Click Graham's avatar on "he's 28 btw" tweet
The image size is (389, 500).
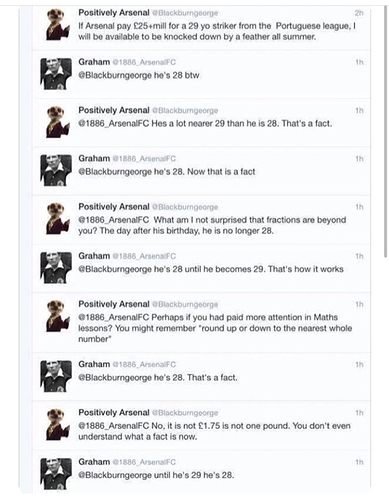[x=56, y=74]
